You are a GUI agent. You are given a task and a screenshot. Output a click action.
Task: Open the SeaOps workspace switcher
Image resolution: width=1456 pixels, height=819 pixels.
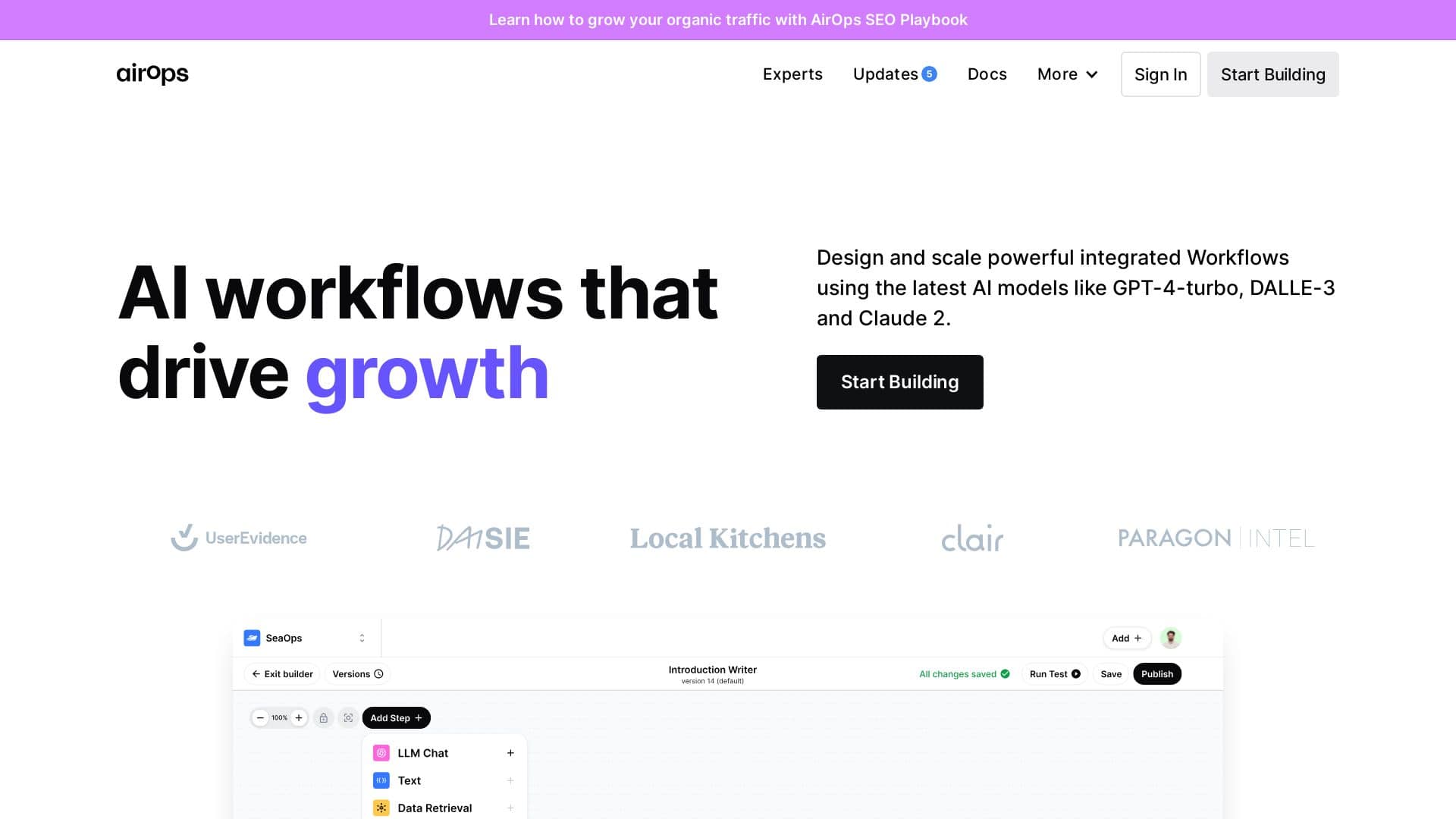point(362,638)
